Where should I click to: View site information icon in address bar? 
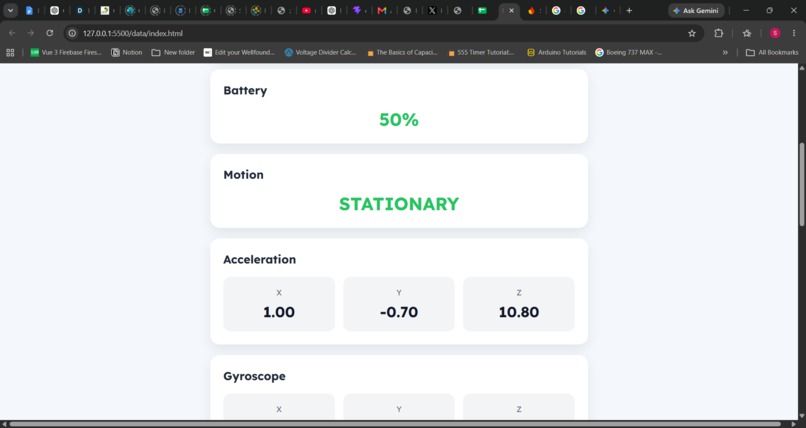pos(72,33)
